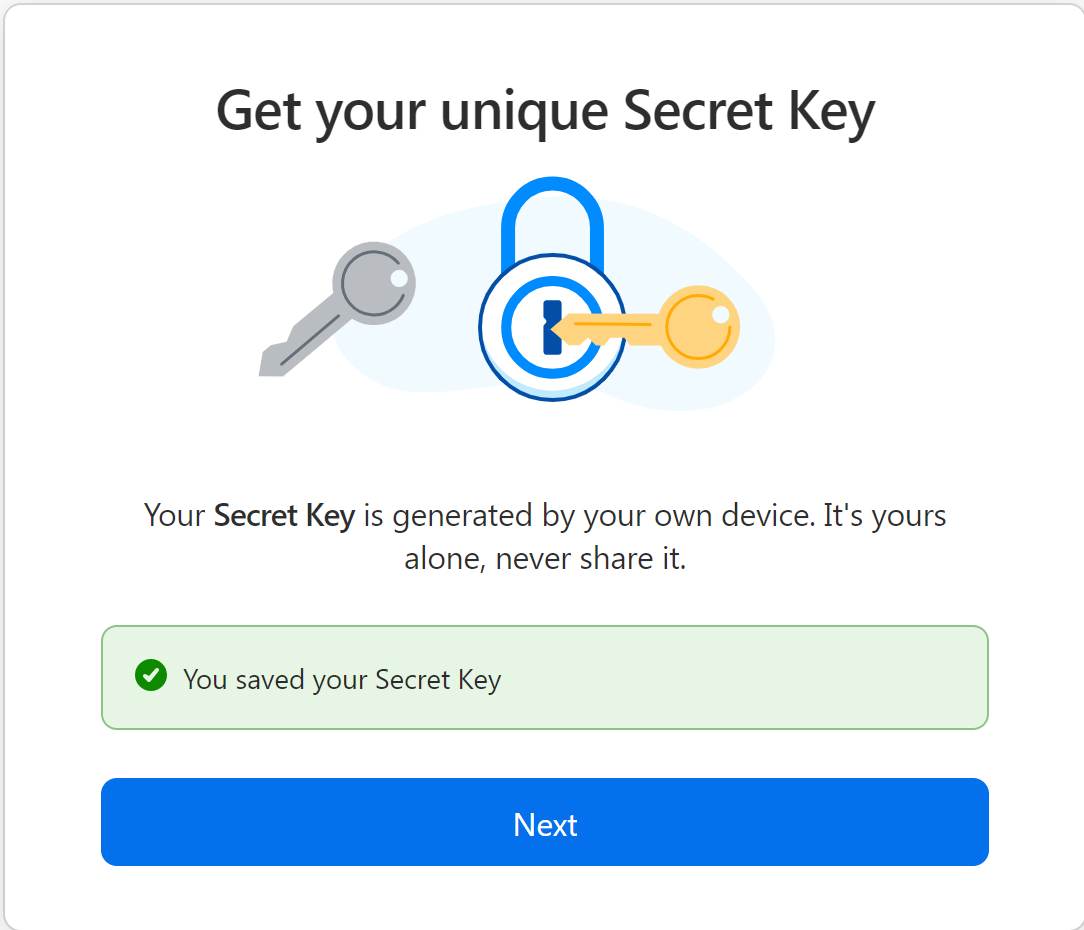Click the 'You saved your Secret Key' confirmation banner
The image size is (1084, 930).
coord(545,678)
